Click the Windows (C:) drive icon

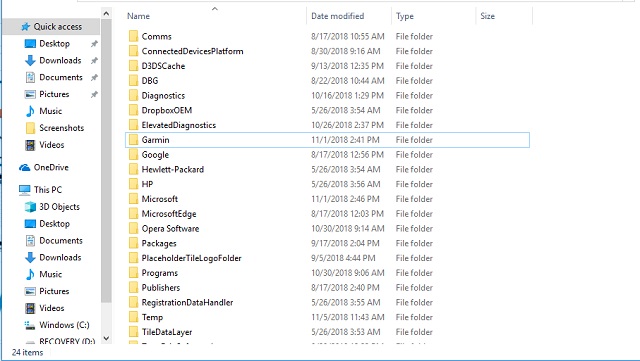(x=30, y=325)
